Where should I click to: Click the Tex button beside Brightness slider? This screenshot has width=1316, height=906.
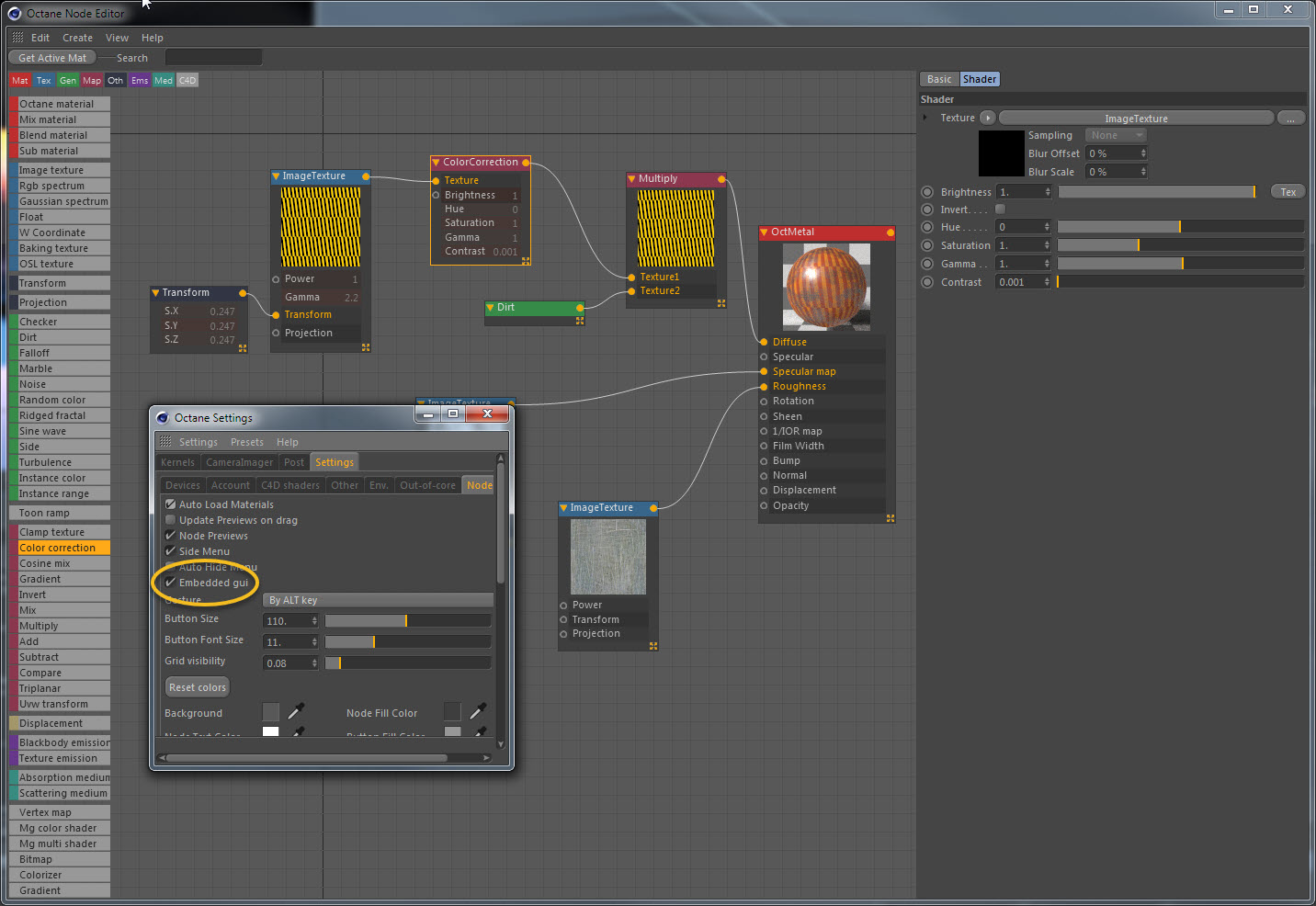pos(1288,192)
